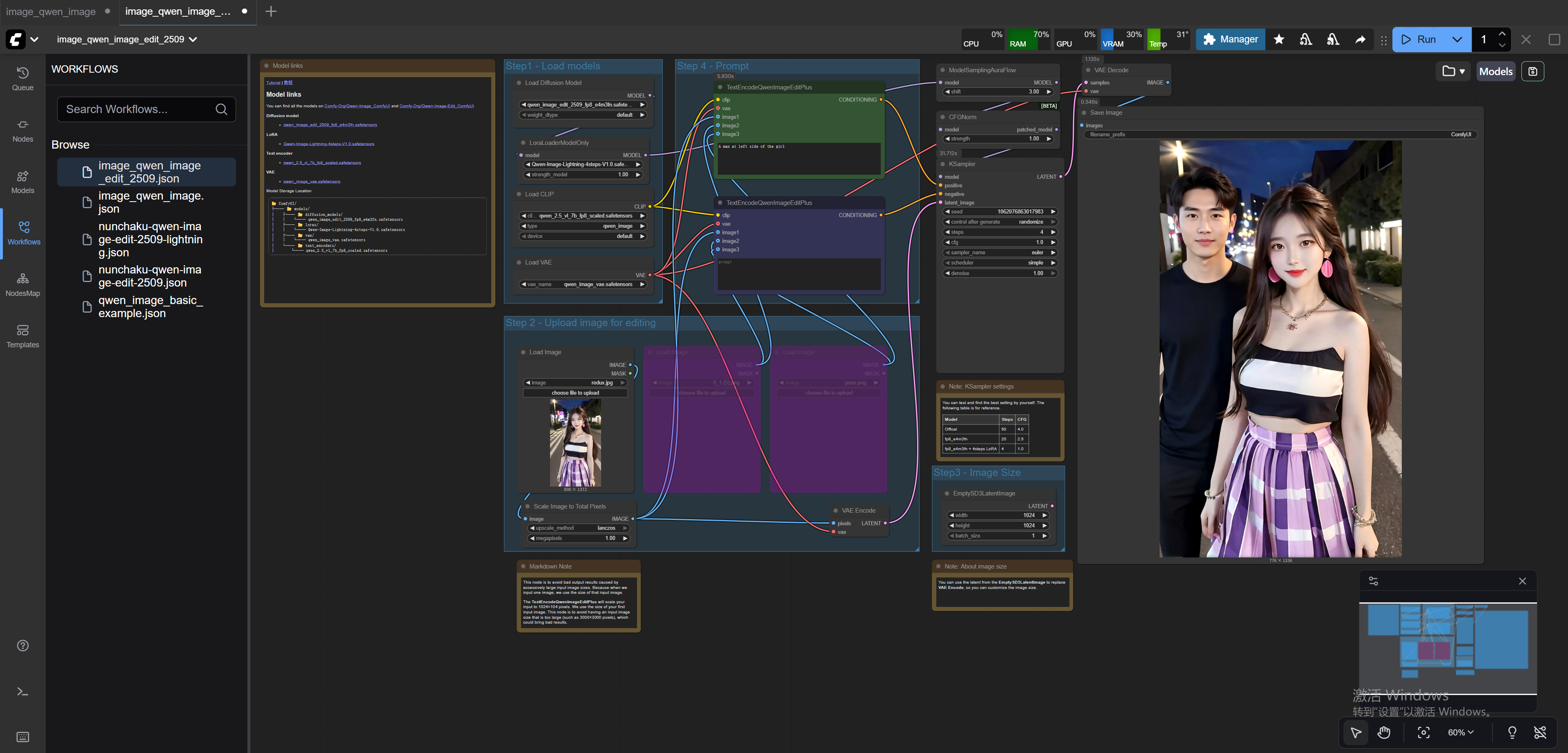Open the 60% zoom level dropdown
Viewport: 1568px width, 753px height.
[x=1460, y=732]
